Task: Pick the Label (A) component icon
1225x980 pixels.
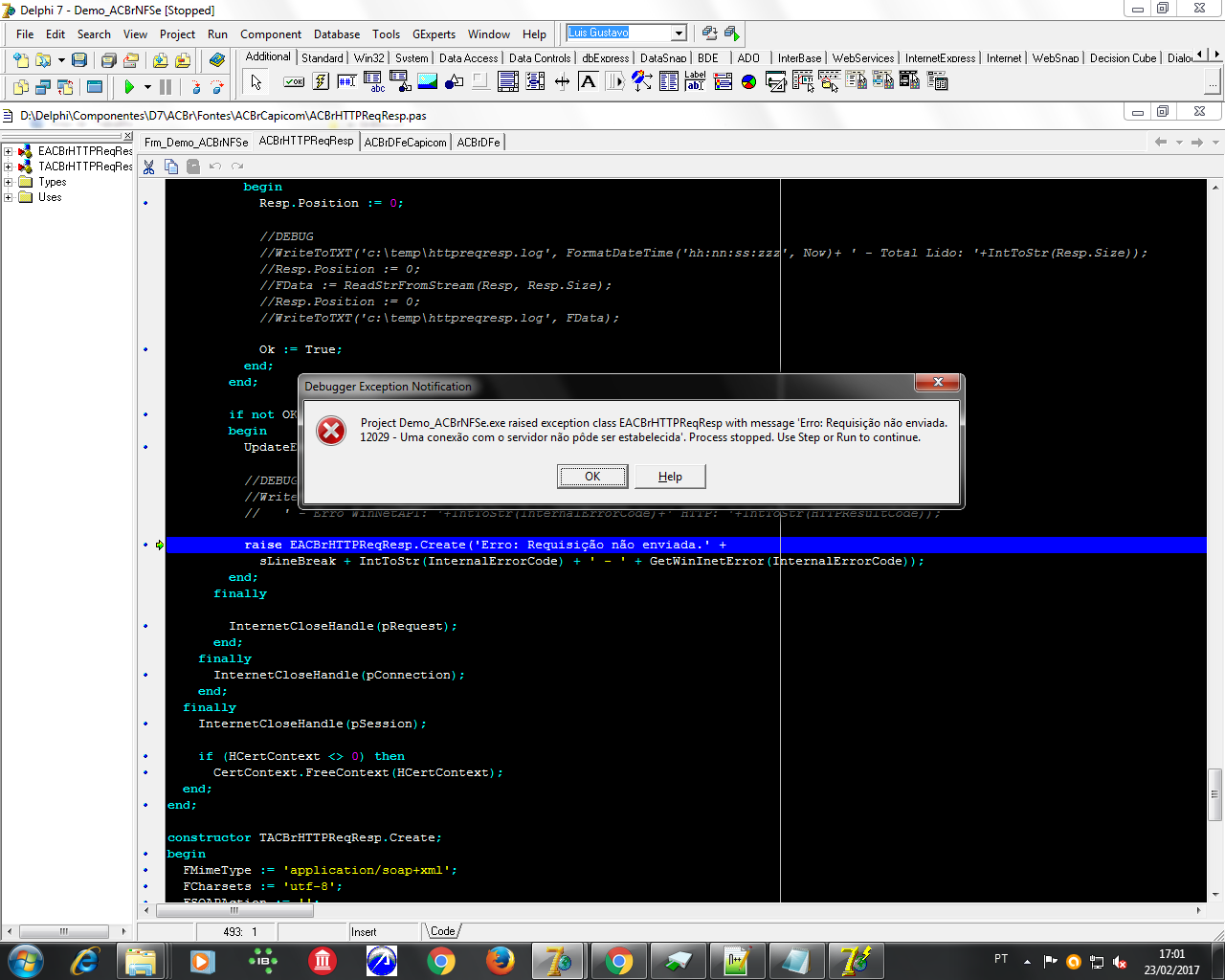Action: click(589, 81)
